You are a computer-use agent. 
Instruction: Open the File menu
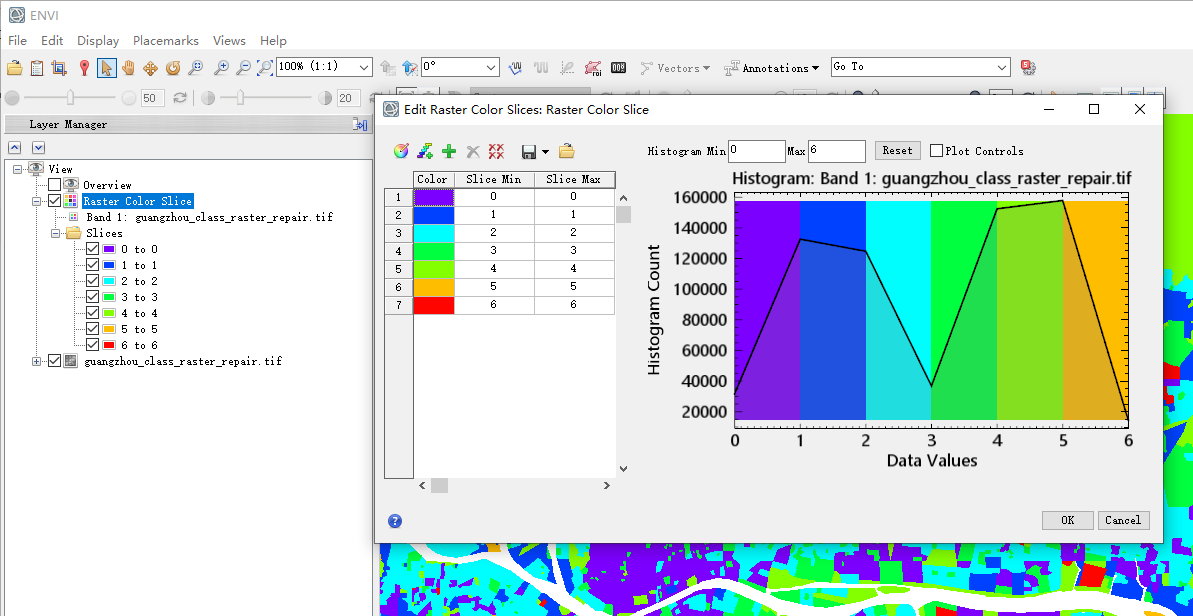[x=17, y=40]
